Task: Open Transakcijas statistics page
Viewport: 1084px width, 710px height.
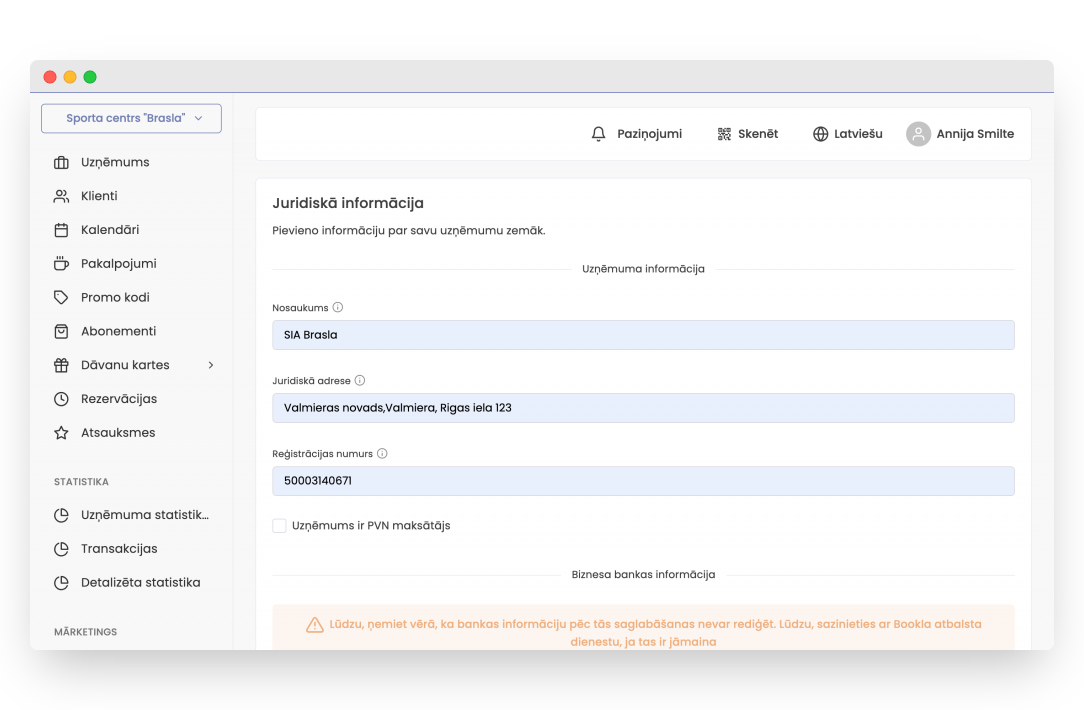Action: [x=119, y=549]
